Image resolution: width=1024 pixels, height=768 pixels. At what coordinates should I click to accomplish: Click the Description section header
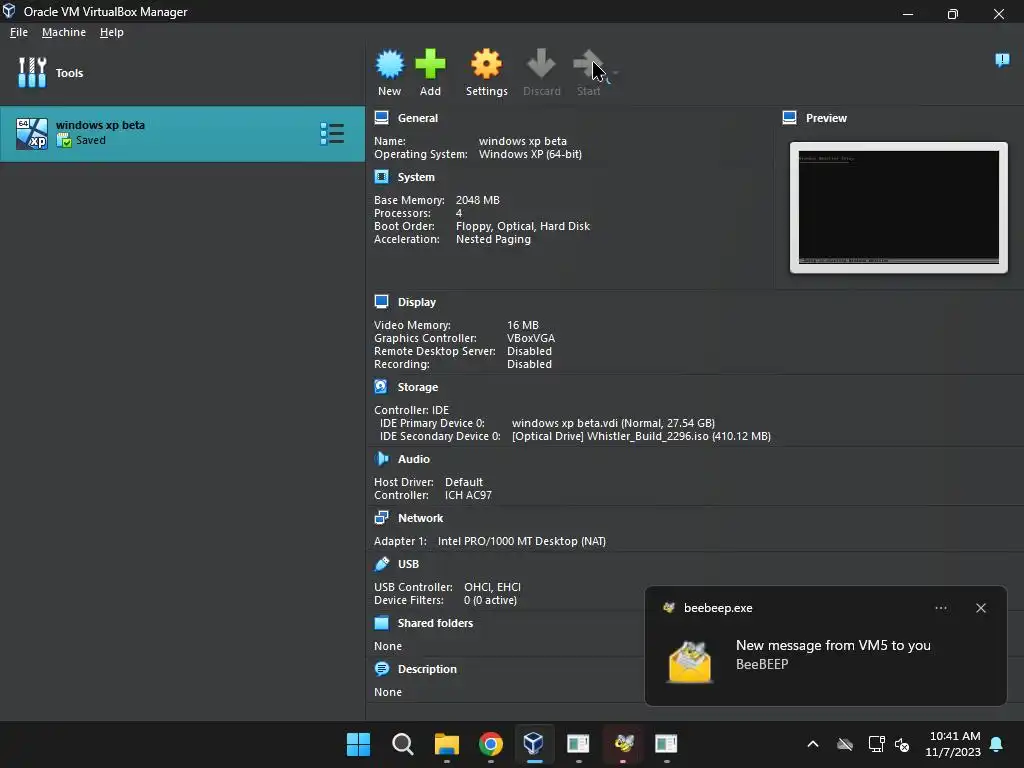pyautogui.click(x=427, y=669)
